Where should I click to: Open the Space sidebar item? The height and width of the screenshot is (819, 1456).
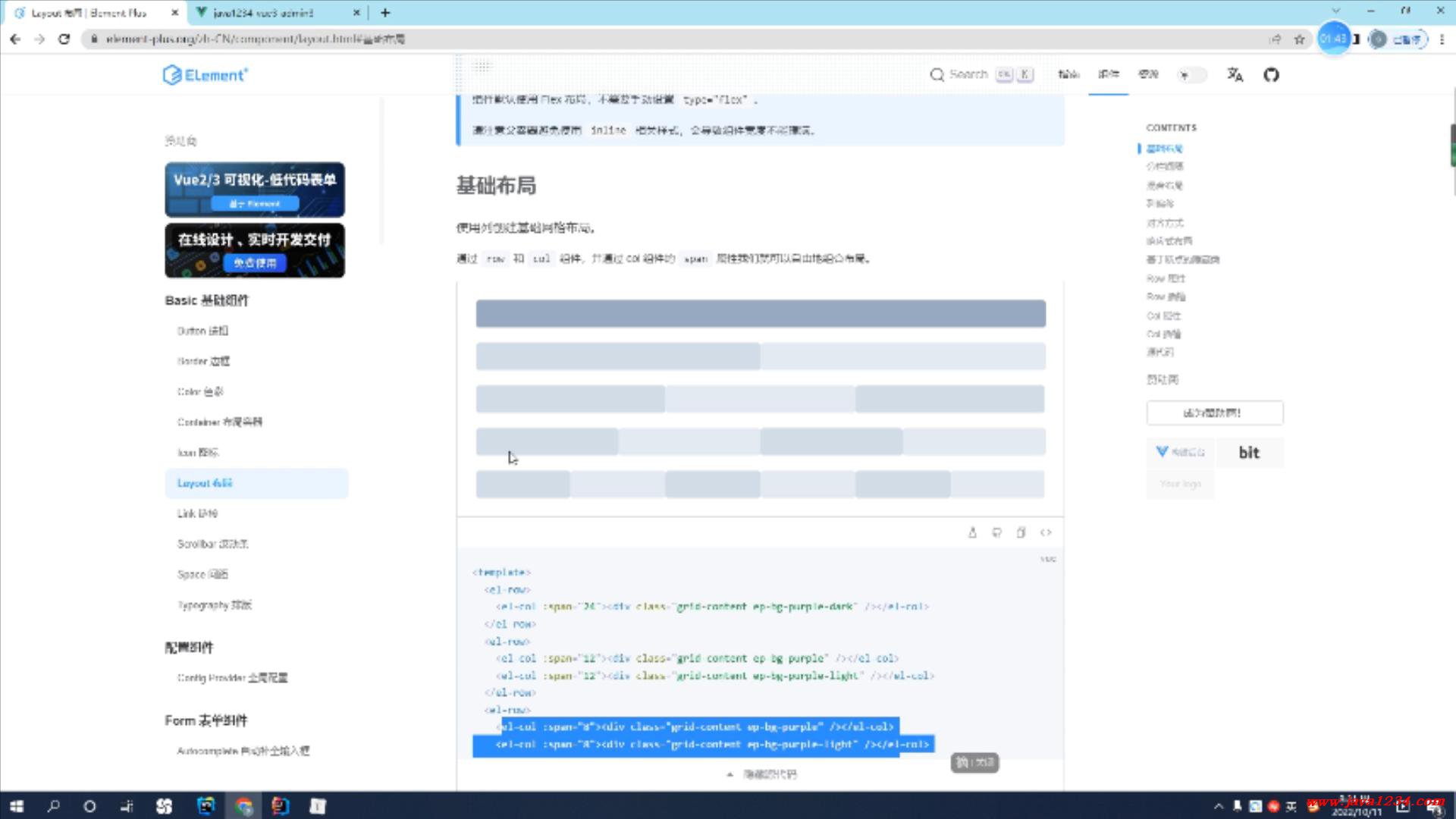202,574
